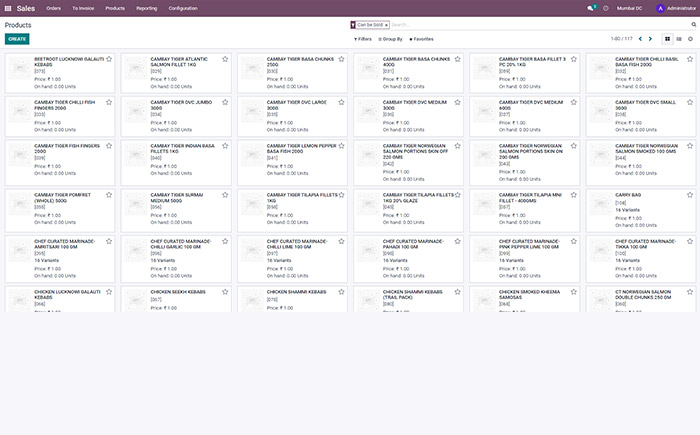Open the Orders menu
The image size is (700, 435).
[54, 8]
